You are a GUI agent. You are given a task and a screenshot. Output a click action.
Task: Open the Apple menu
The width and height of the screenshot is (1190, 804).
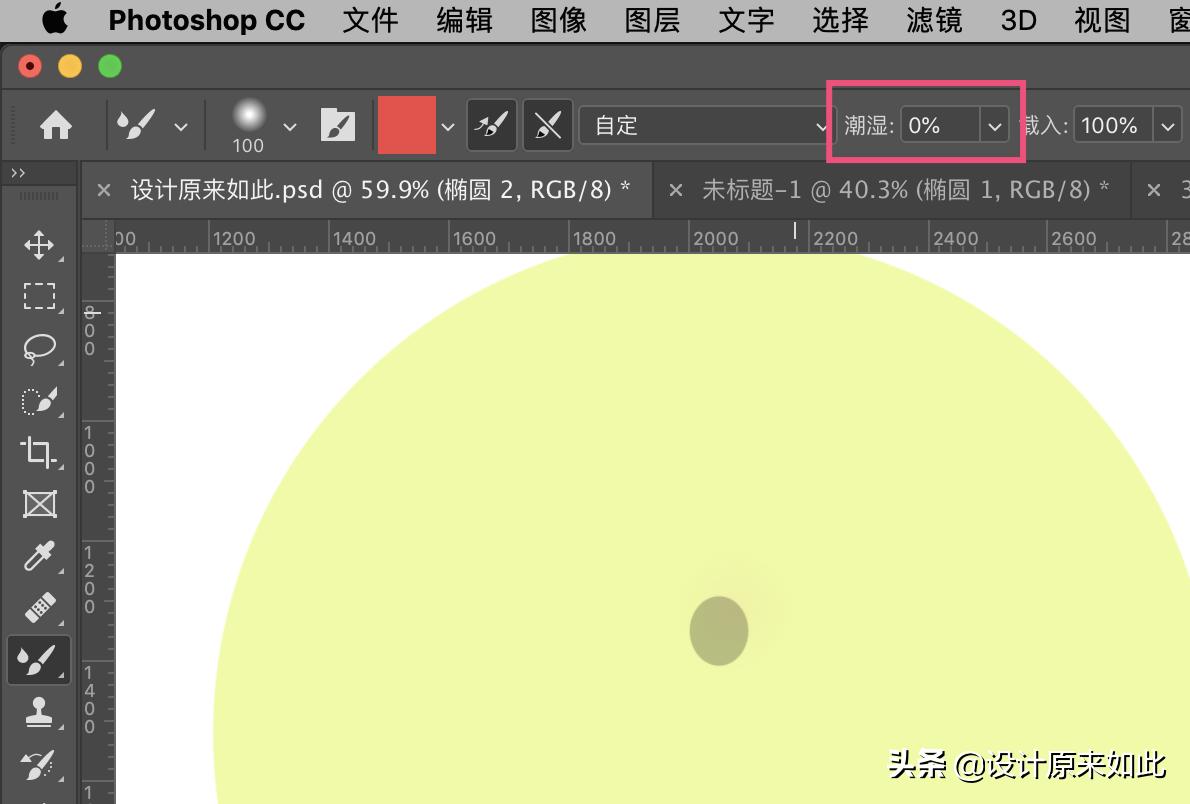[x=54, y=20]
